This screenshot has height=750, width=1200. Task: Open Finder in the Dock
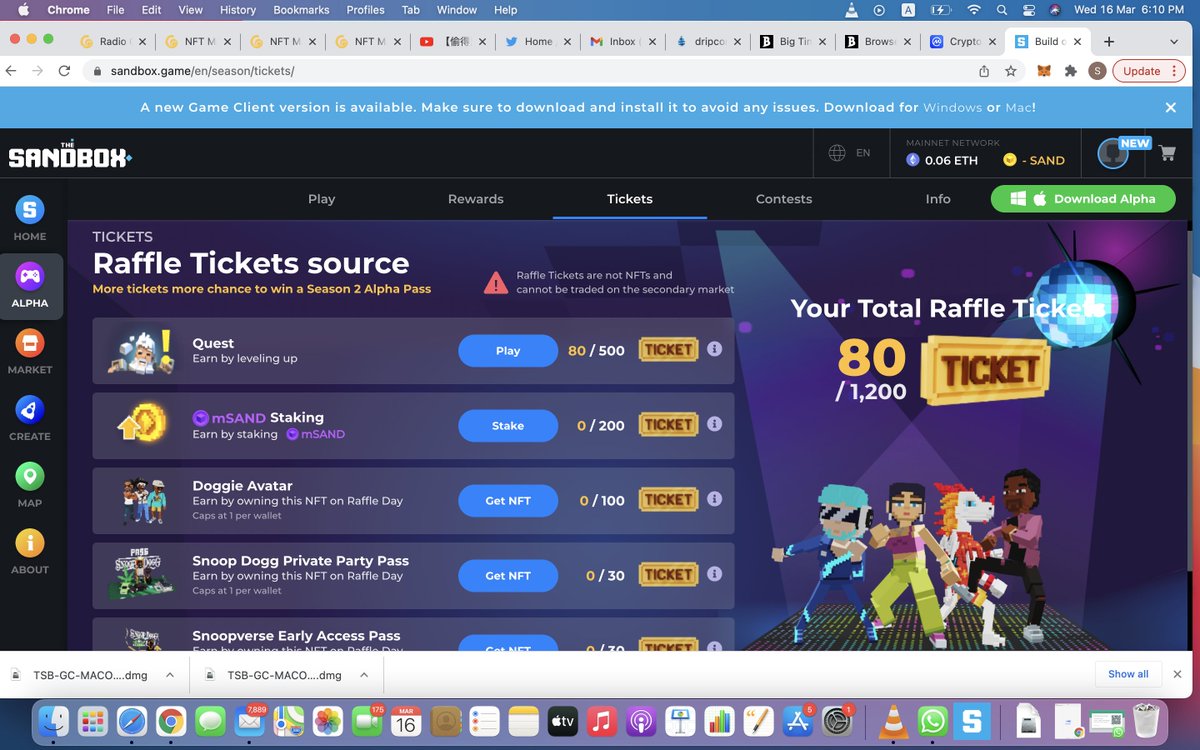point(52,720)
